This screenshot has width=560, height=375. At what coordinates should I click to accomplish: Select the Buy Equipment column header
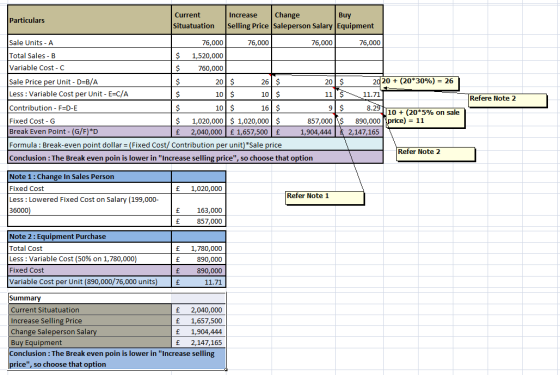[359, 20]
